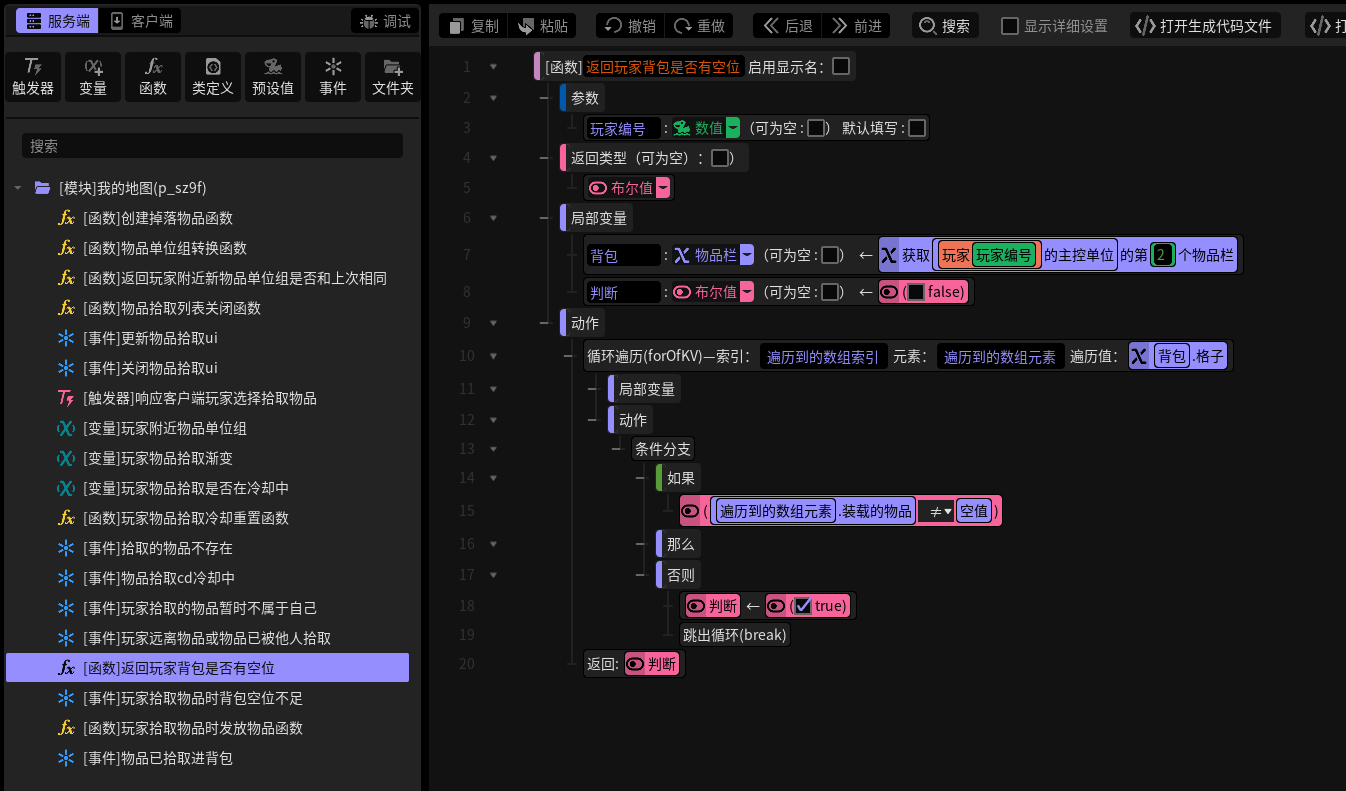This screenshot has width=1346, height=791.
Task: Toggle 返回类型 可为空 checkbox
Action: (720, 158)
